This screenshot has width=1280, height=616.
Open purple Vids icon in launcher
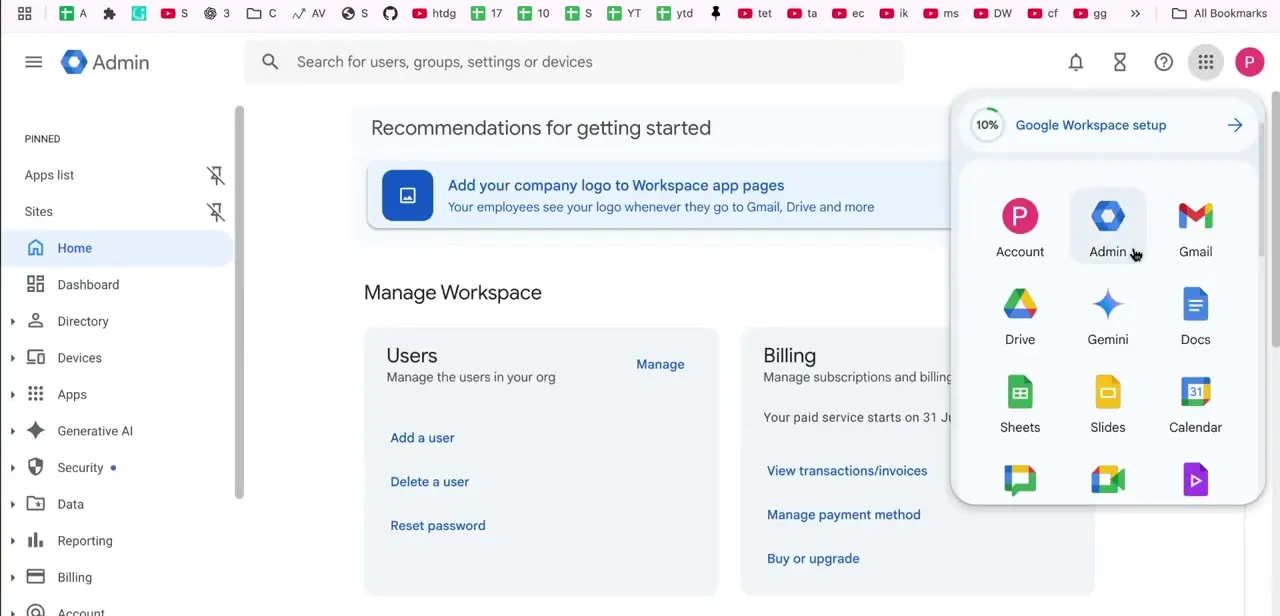click(x=1196, y=481)
